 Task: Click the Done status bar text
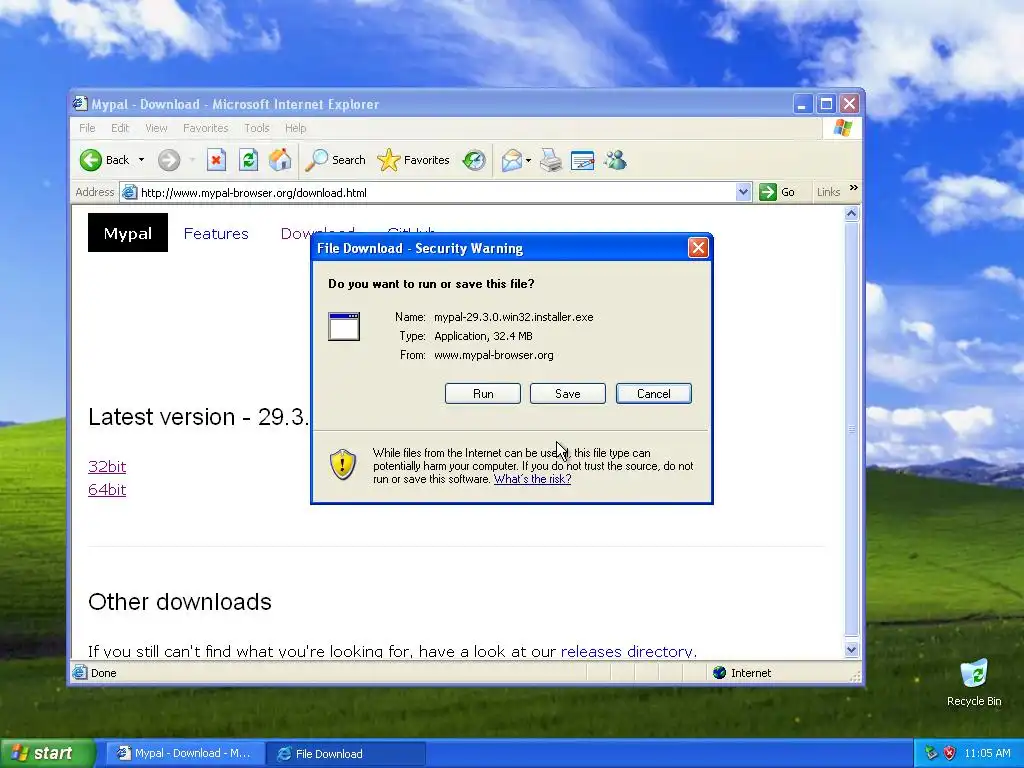[104, 673]
